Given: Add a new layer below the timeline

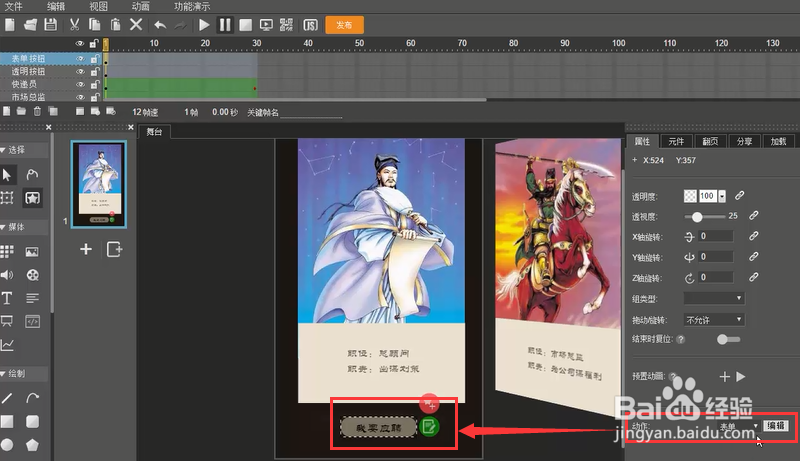Looking at the screenshot, I should coord(6,111).
